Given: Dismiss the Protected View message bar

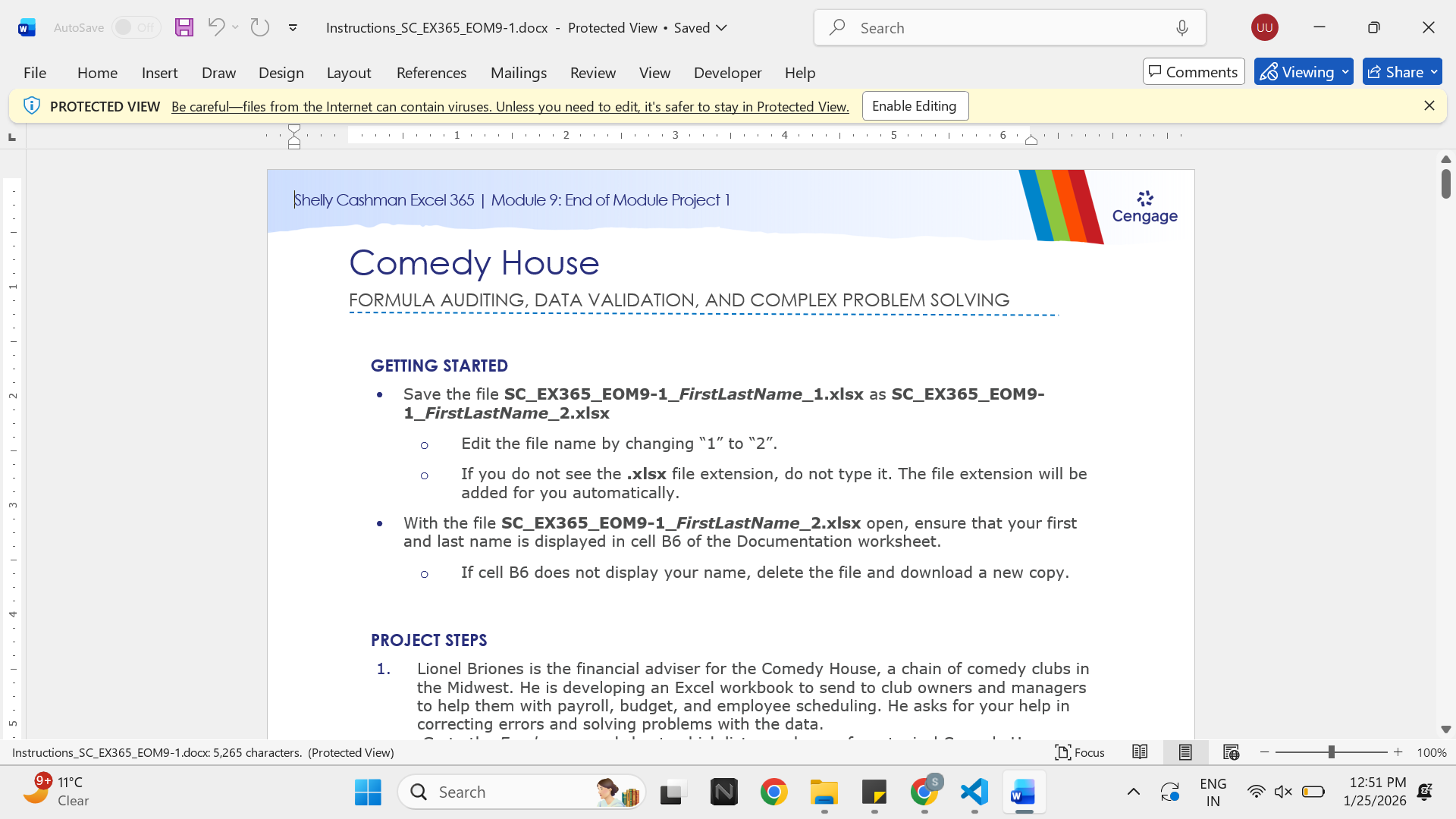Looking at the screenshot, I should (x=1429, y=106).
